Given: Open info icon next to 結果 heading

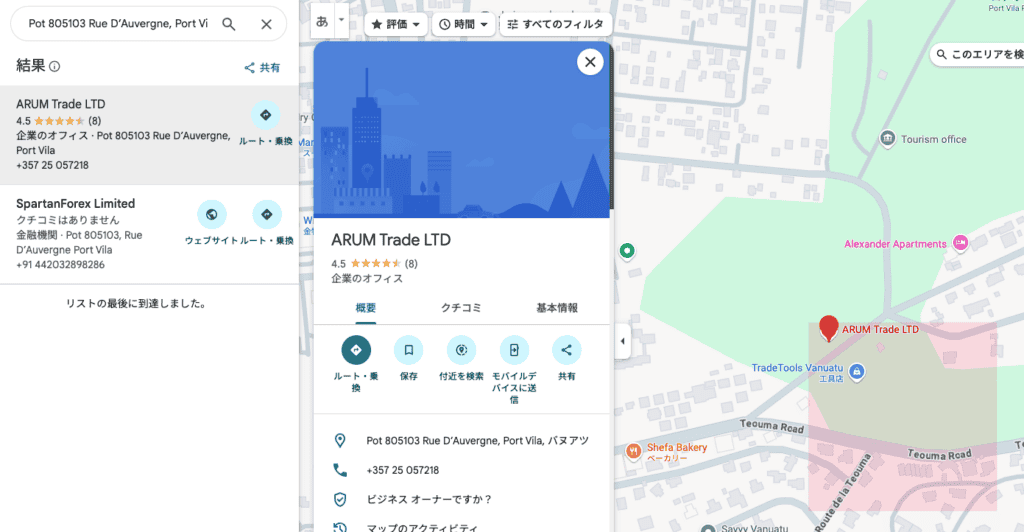Looking at the screenshot, I should click(x=55, y=66).
